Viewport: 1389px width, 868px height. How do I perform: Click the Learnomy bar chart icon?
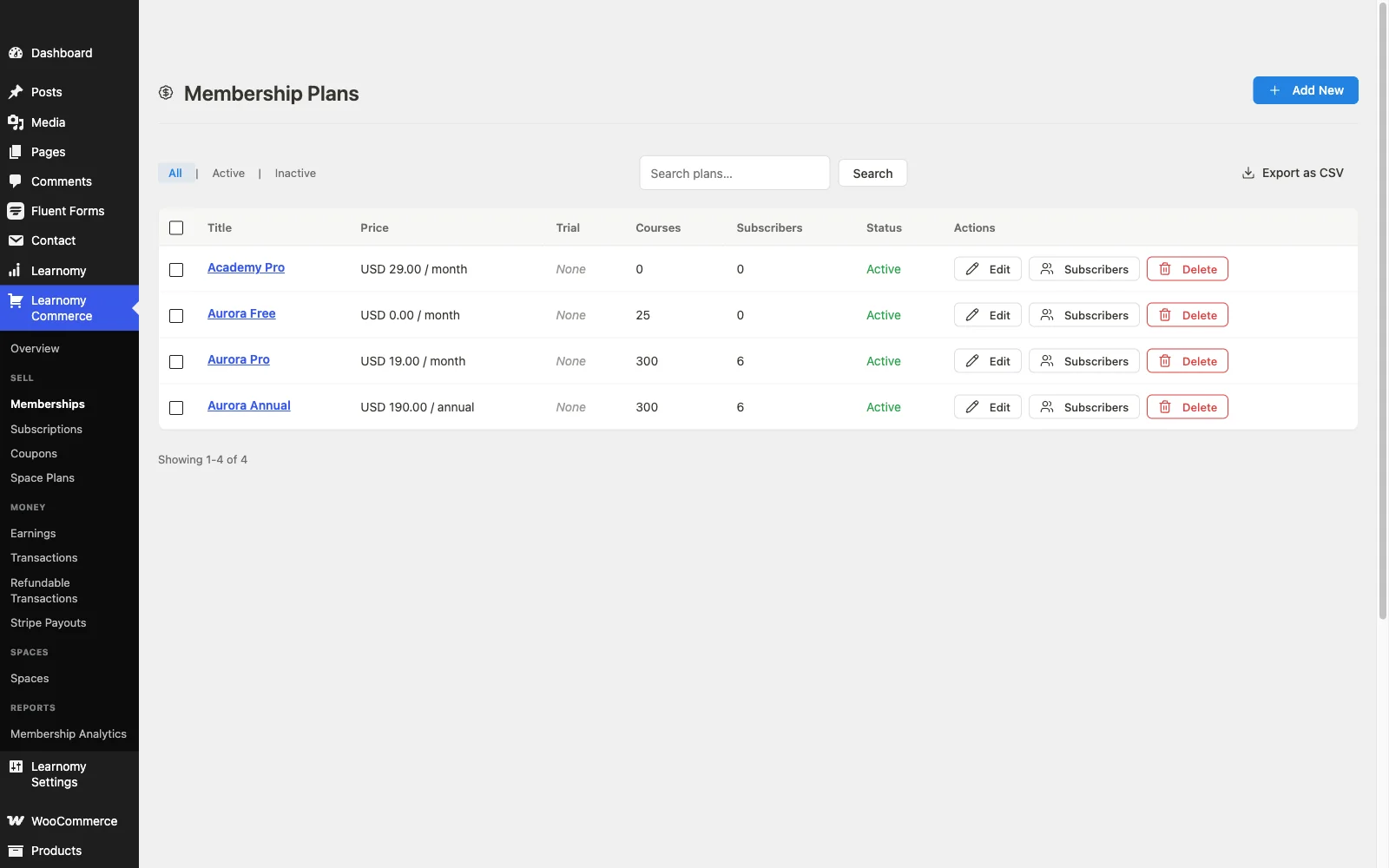[x=16, y=271]
